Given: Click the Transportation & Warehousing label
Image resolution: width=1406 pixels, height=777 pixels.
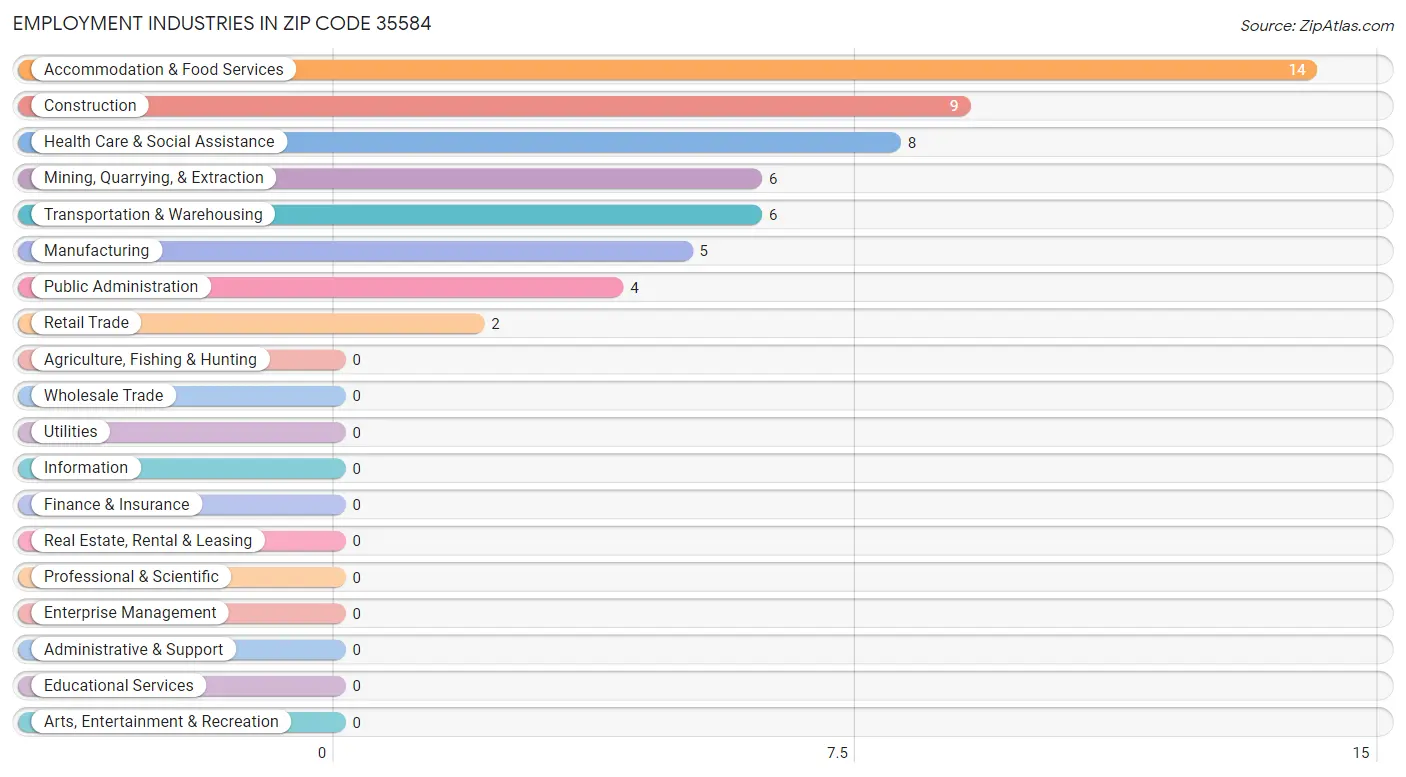Looking at the screenshot, I should pos(153,214).
